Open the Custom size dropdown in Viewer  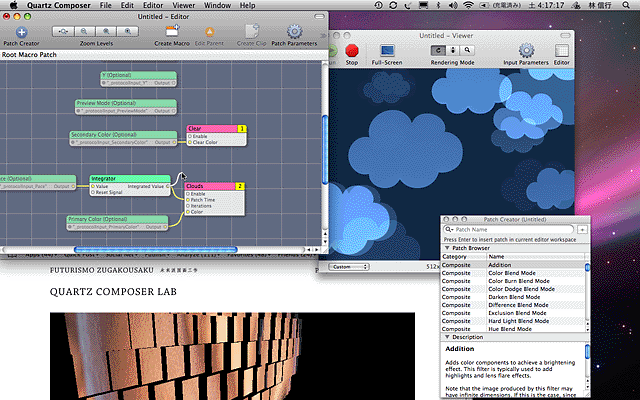point(349,267)
